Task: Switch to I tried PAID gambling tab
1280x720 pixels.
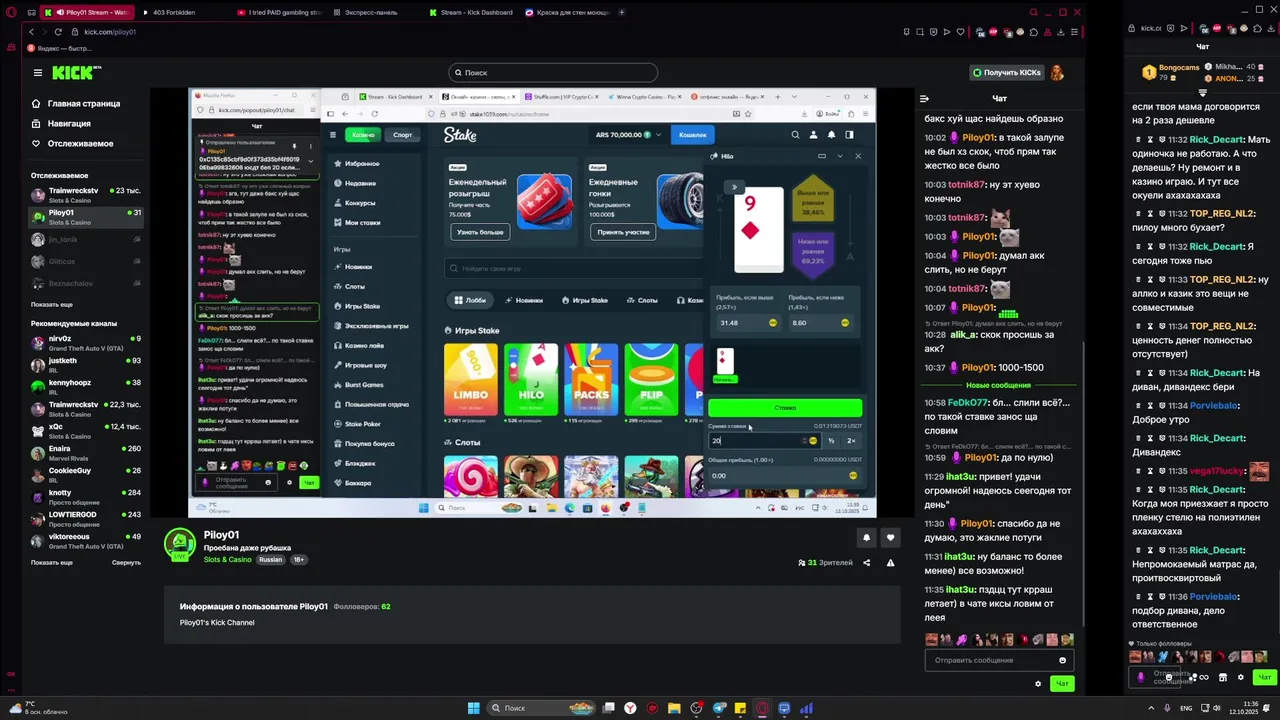Action: (278, 12)
